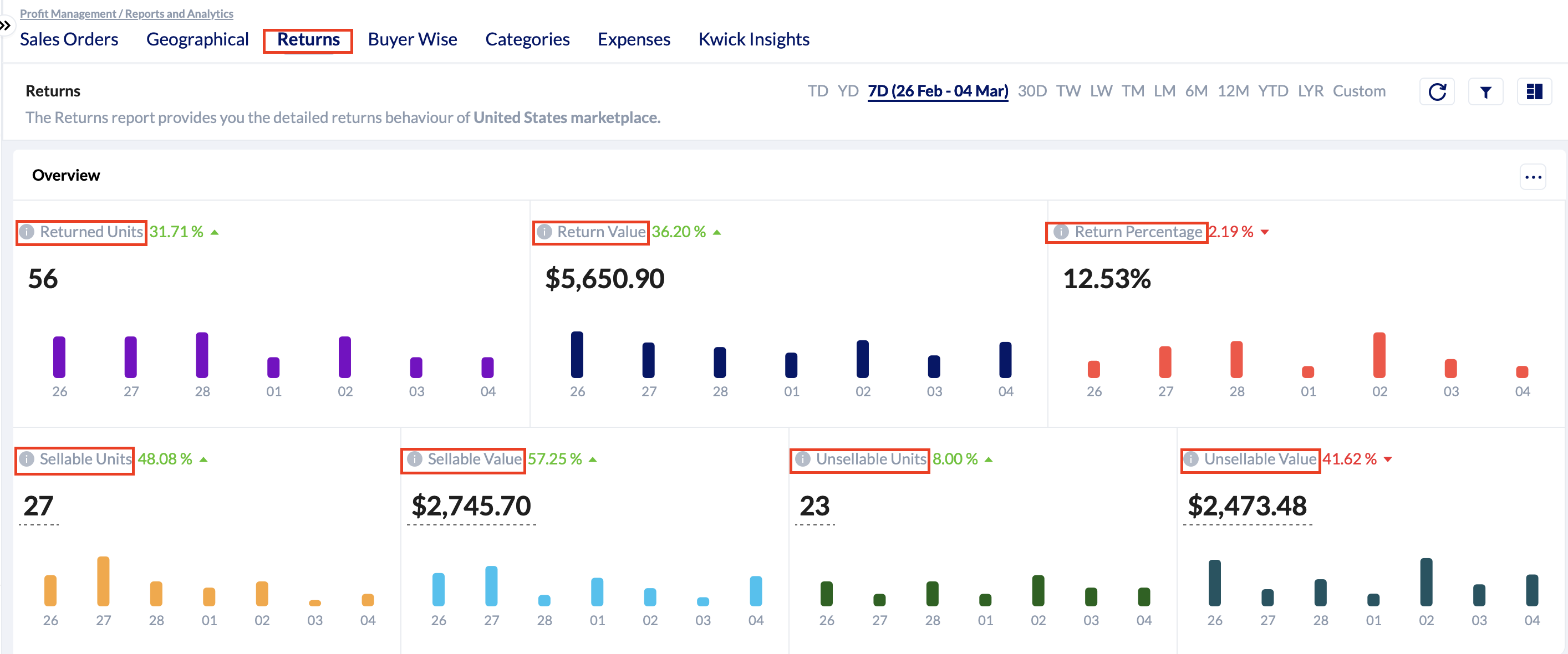Select the 30D date range
The width and height of the screenshot is (1568, 654).
pyautogui.click(x=1032, y=91)
